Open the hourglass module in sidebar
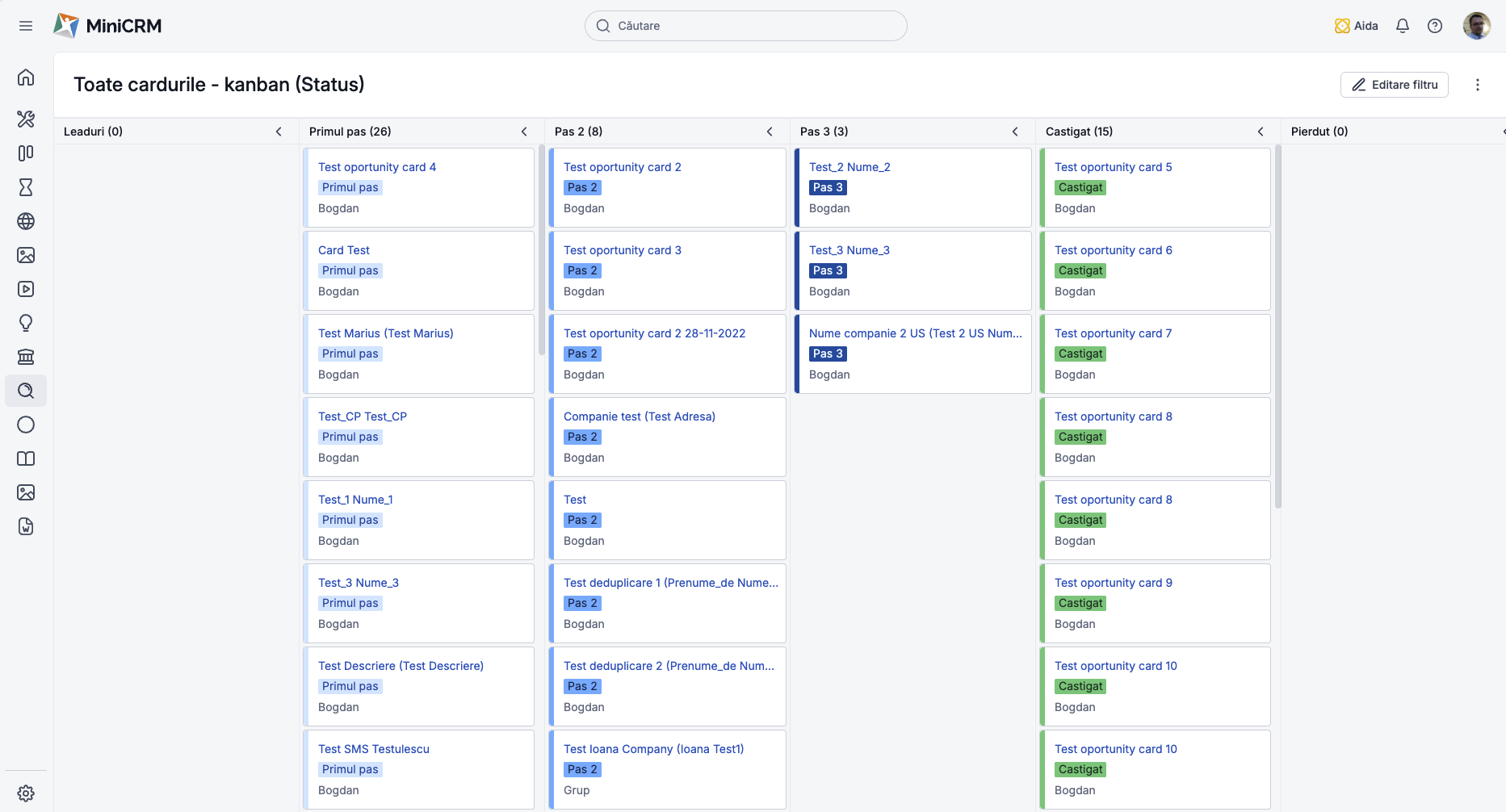Screen dimensions: 1506x812 click(26, 187)
